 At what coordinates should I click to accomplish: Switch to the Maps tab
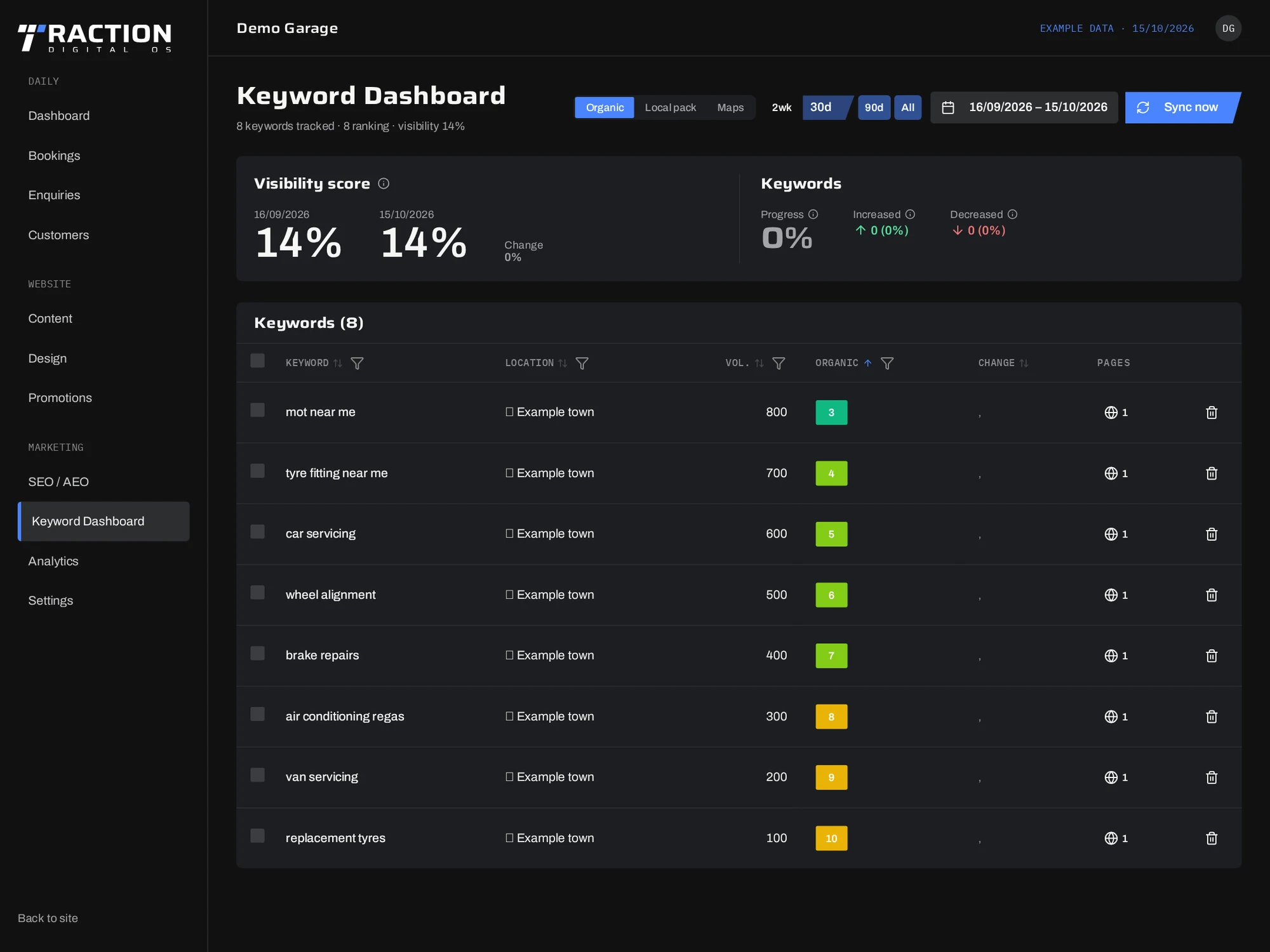pos(730,108)
